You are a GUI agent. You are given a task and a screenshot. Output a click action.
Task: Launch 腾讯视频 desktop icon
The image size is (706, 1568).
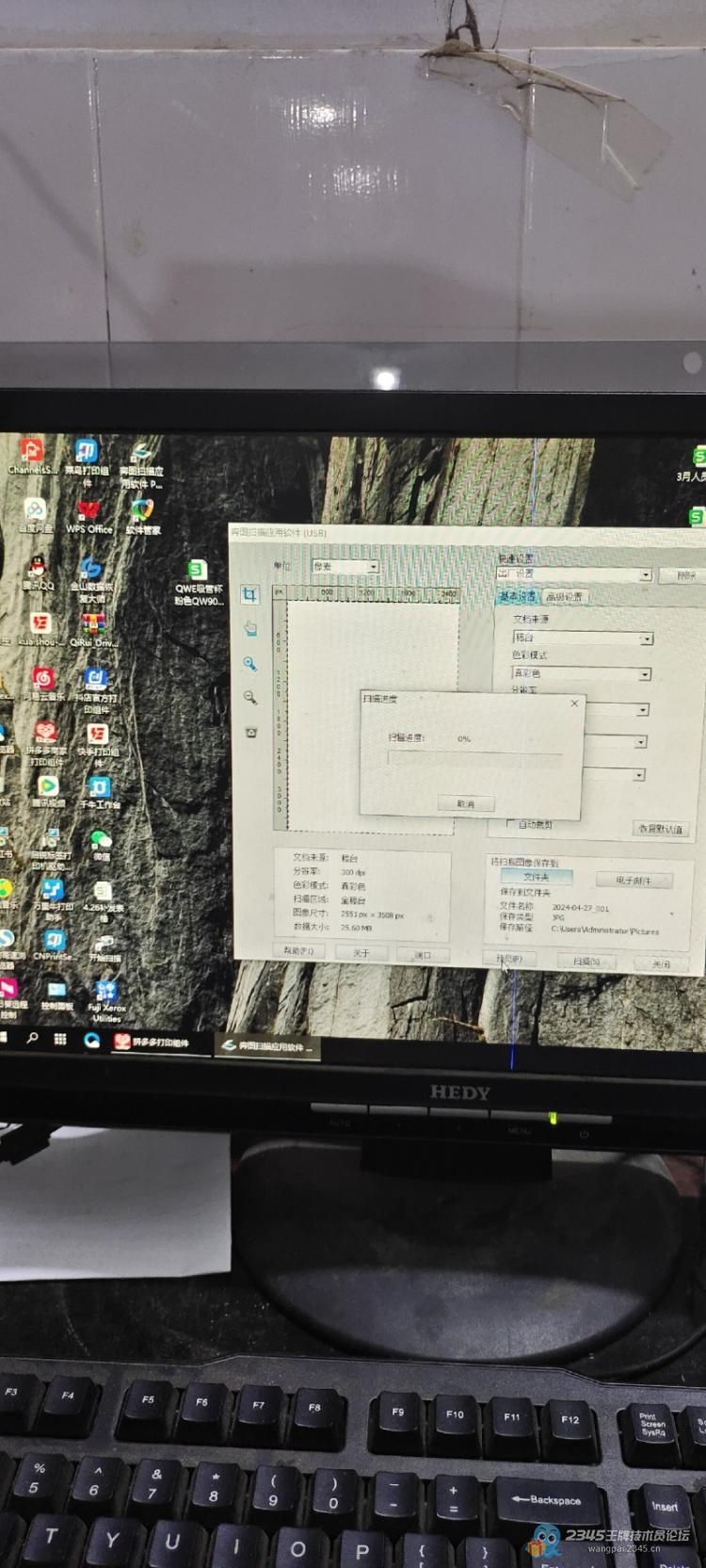coord(47,792)
